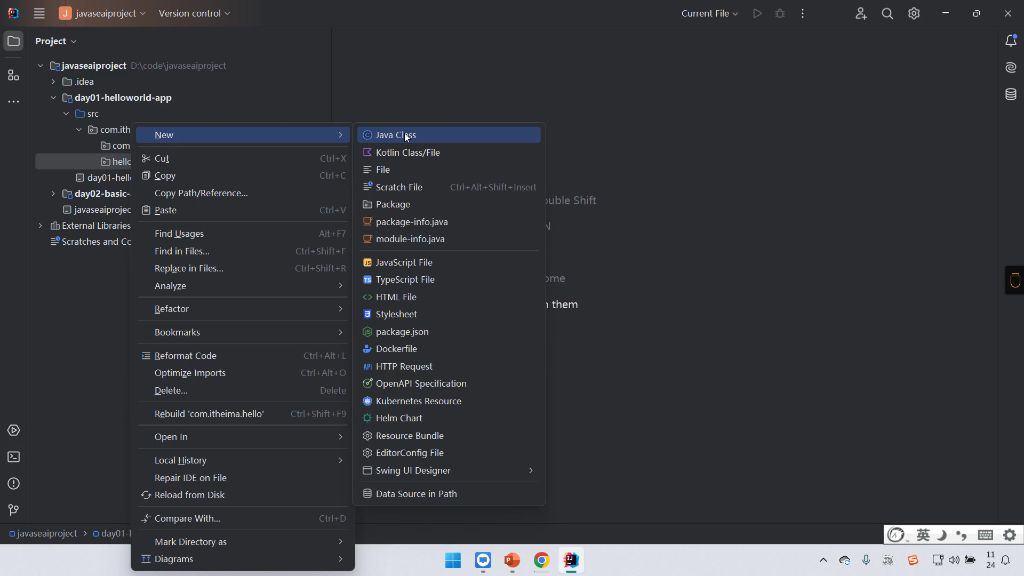The width and height of the screenshot is (1024, 576).
Task: Create a new Resource Bundle
Action: [449, 436]
